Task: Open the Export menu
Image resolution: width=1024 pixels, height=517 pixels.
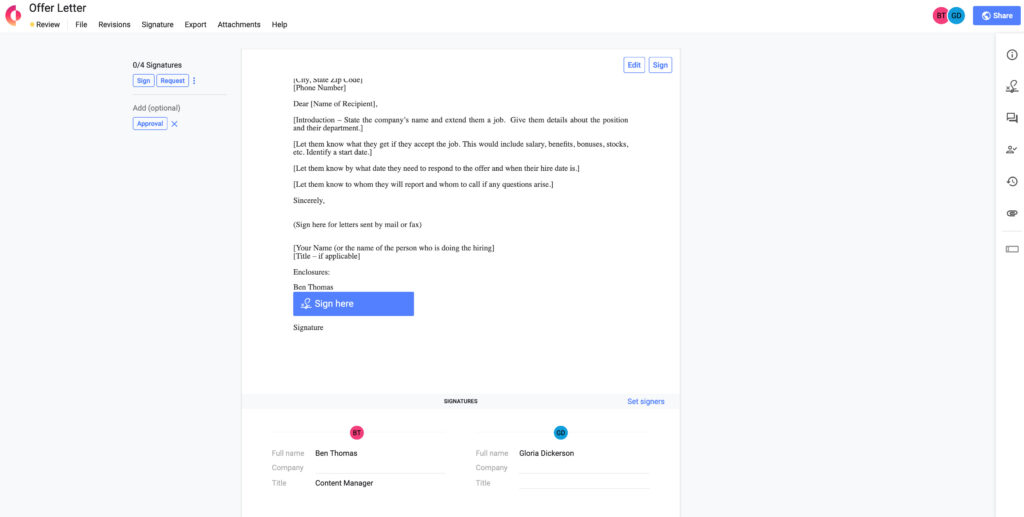Action: click(x=195, y=25)
